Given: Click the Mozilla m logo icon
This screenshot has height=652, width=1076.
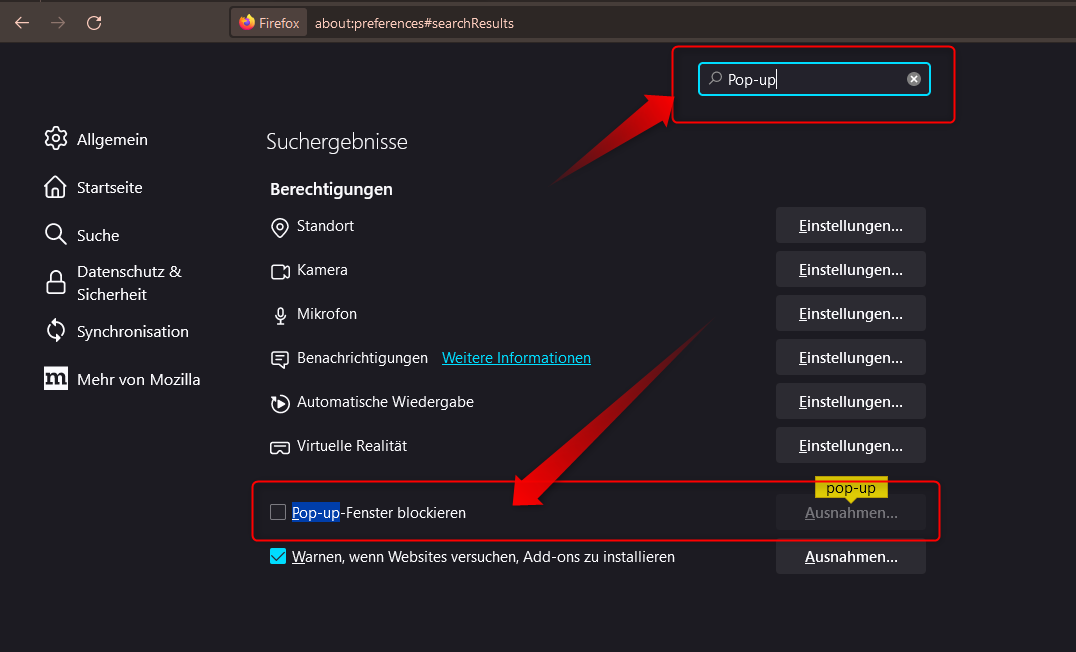Looking at the screenshot, I should (x=56, y=378).
